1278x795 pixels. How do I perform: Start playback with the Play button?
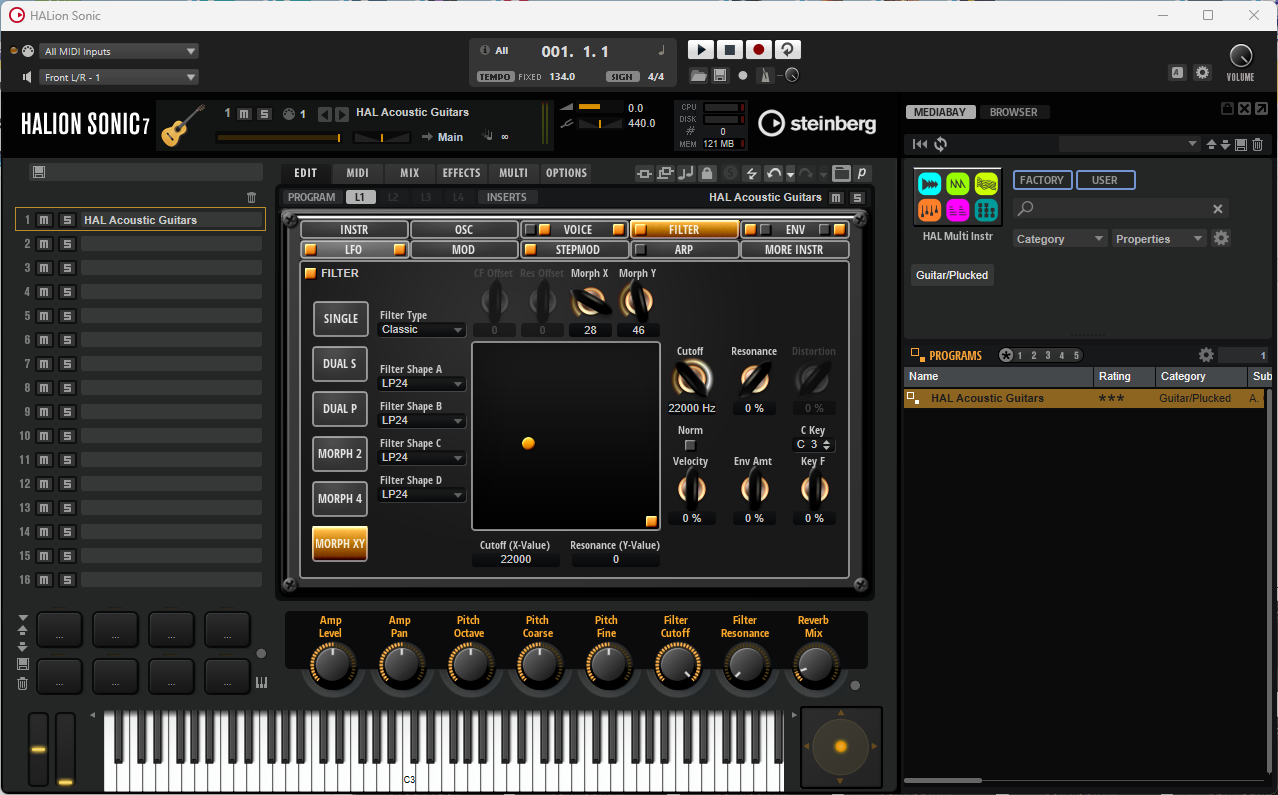coord(701,50)
